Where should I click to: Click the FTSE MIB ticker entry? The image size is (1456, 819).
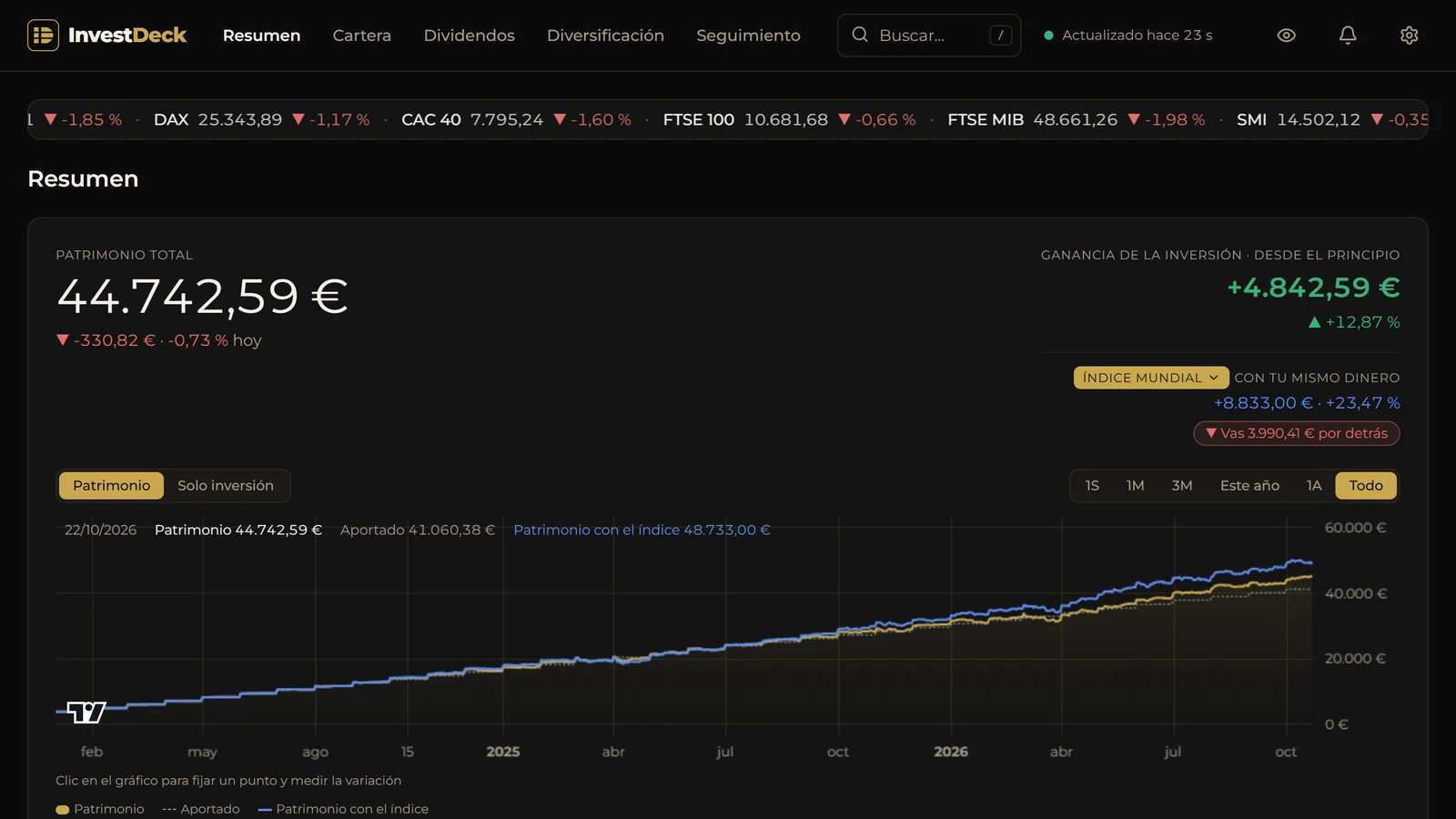point(1077,120)
